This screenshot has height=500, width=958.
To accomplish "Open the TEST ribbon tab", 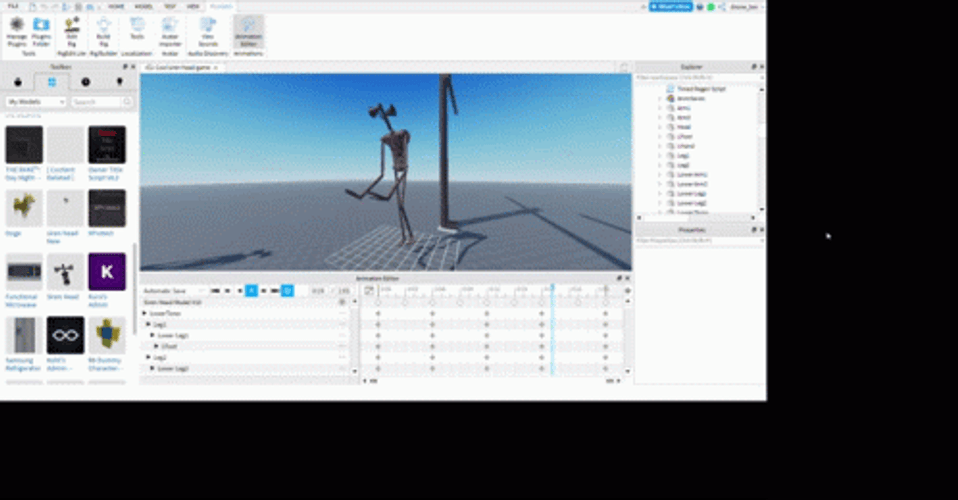I will [170, 7].
